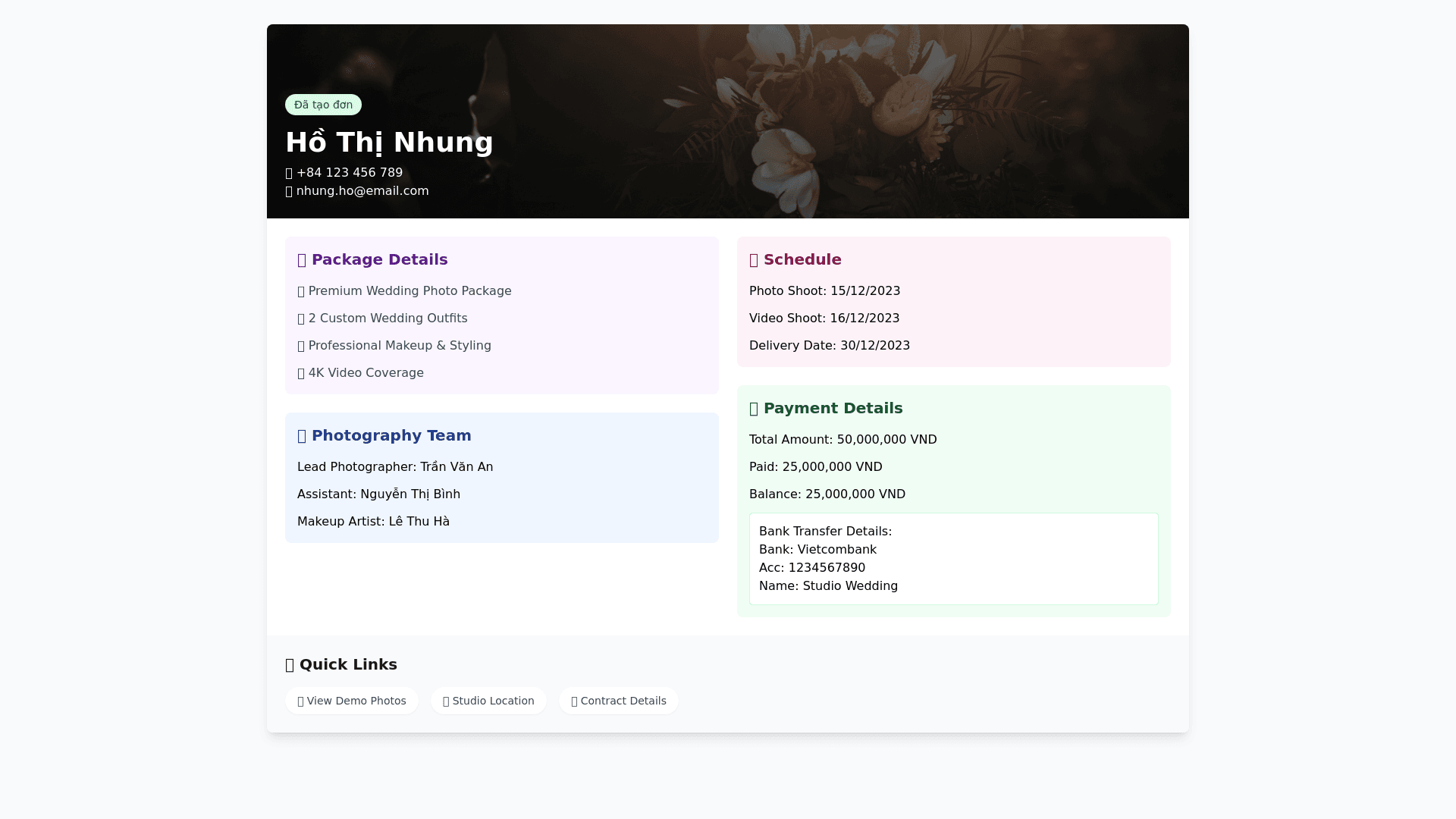Click the document icon on Contract Details
The height and width of the screenshot is (819, 1456).
[x=575, y=701]
